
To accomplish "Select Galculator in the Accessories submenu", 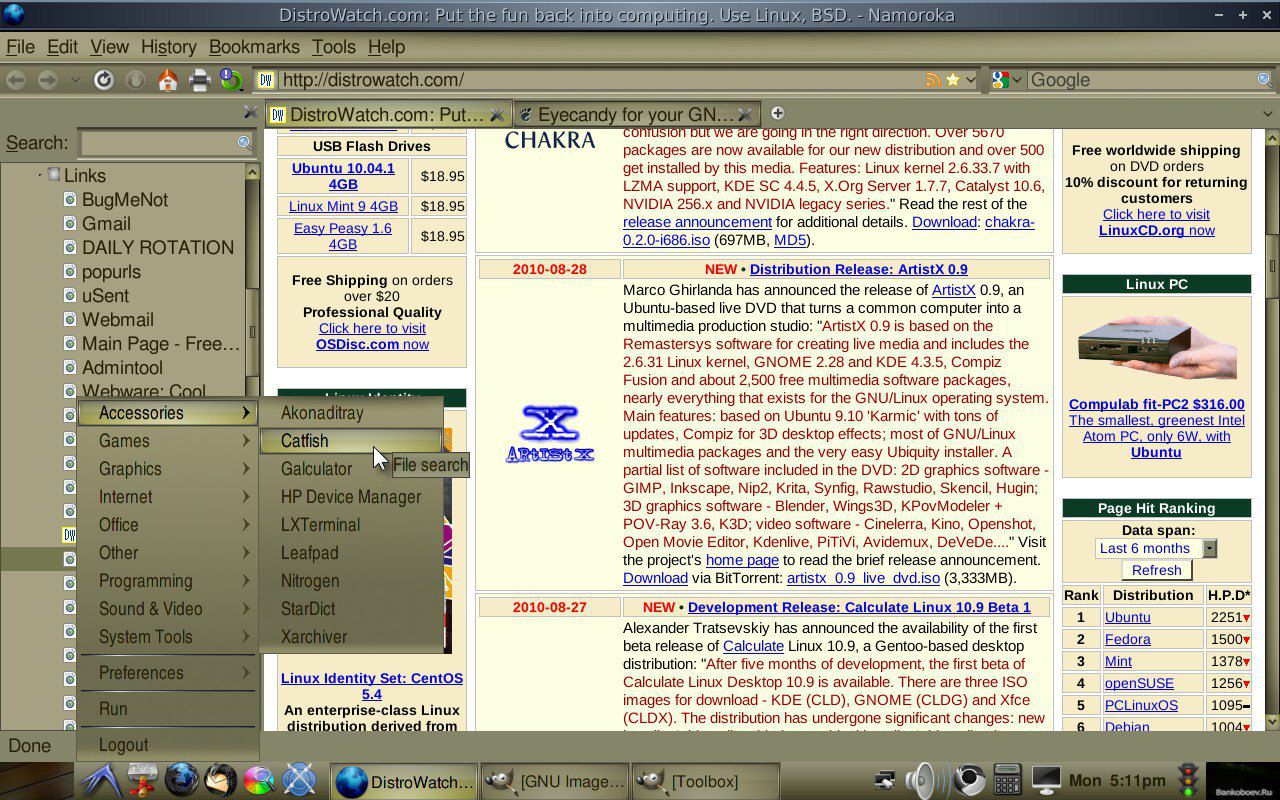I will [351, 469].
